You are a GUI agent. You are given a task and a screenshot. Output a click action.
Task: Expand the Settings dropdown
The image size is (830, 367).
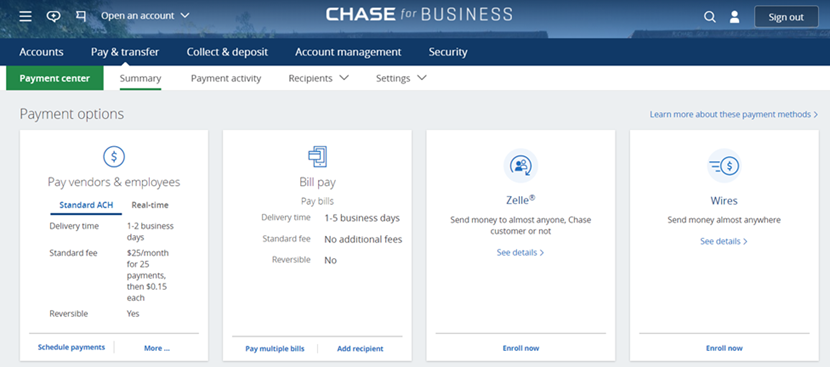point(401,78)
